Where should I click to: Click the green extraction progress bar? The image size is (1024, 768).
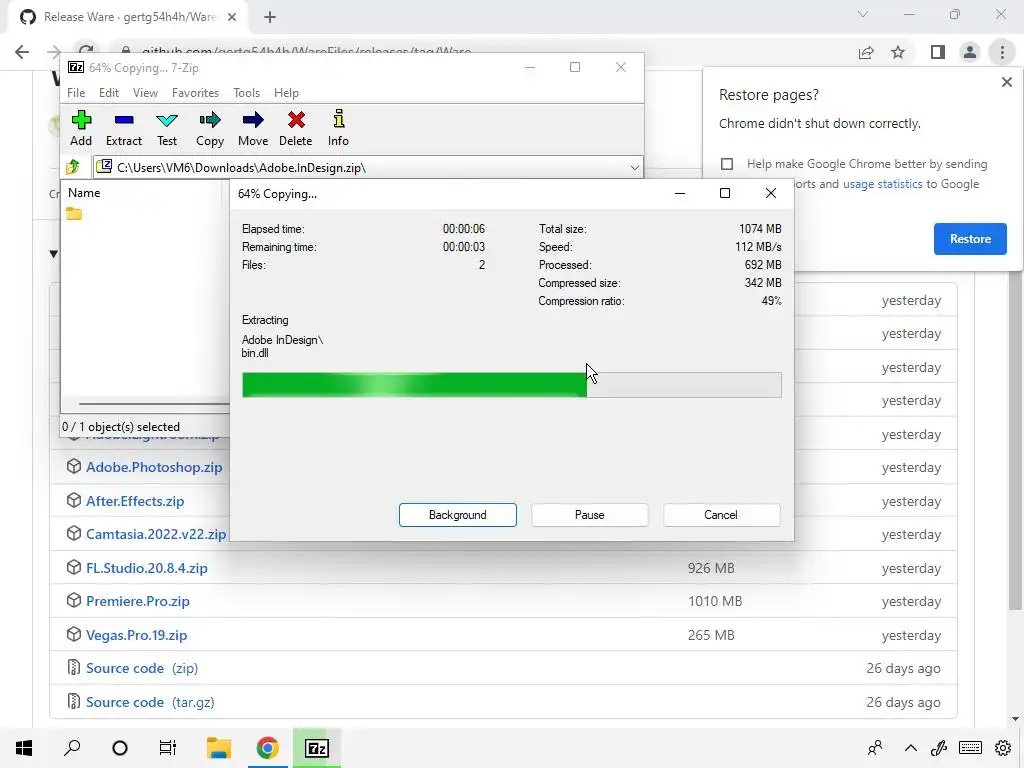coord(511,385)
